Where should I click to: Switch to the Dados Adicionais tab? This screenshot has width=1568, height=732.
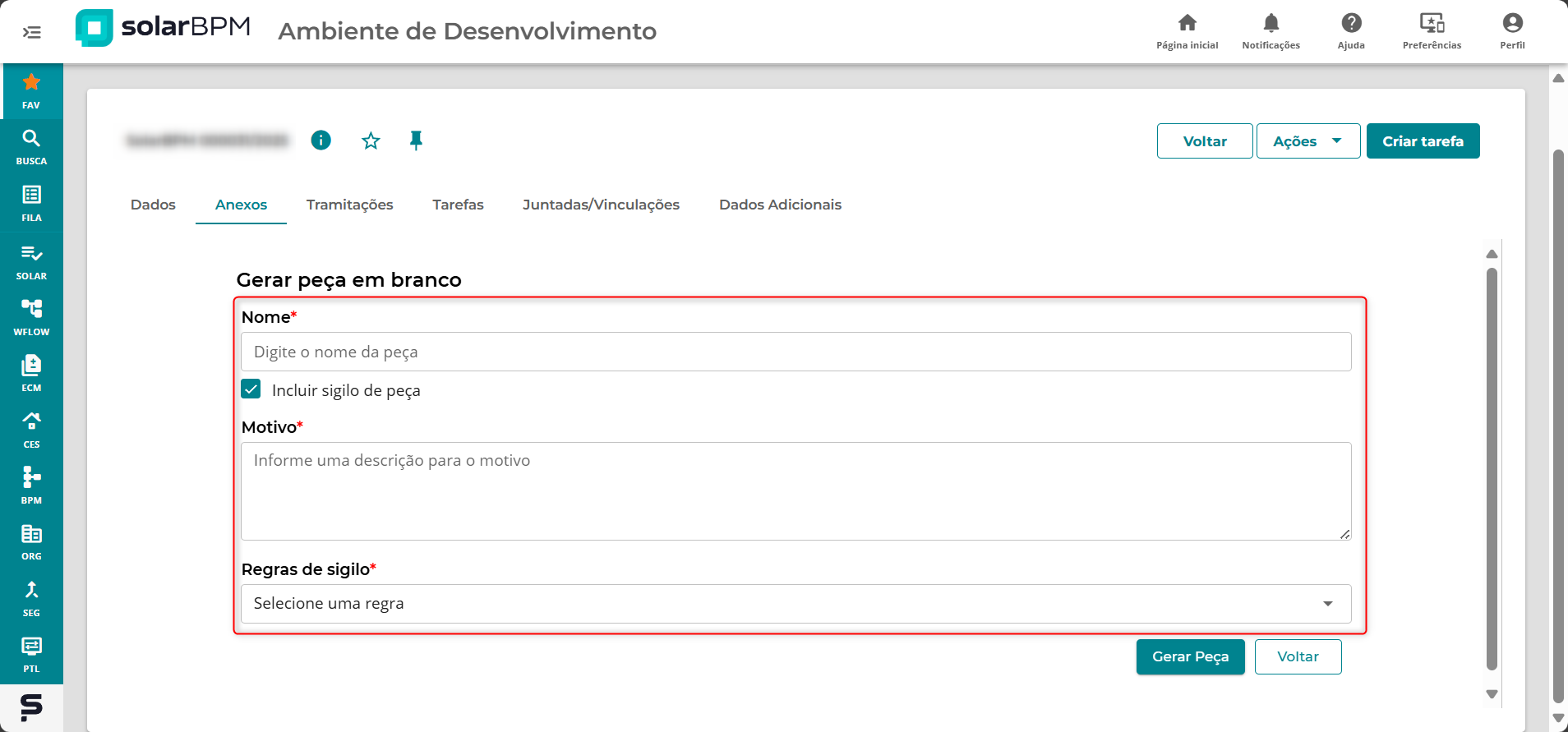click(x=780, y=205)
